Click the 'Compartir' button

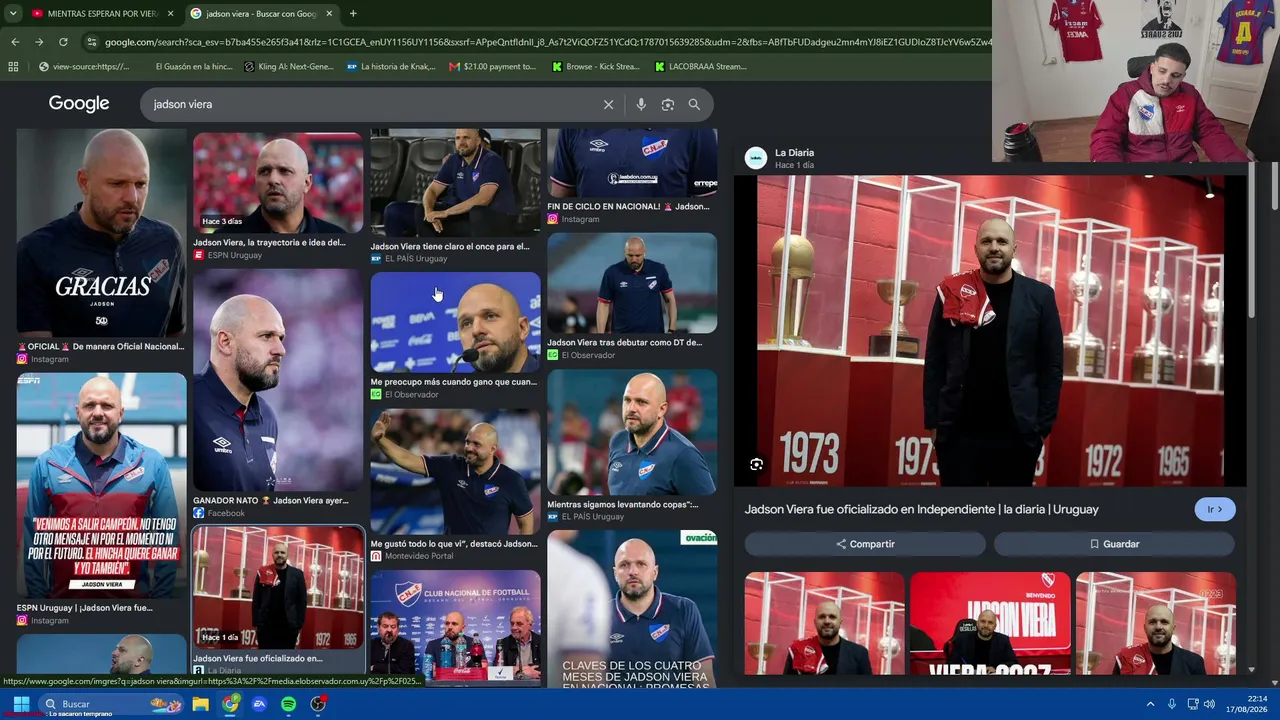pos(865,544)
